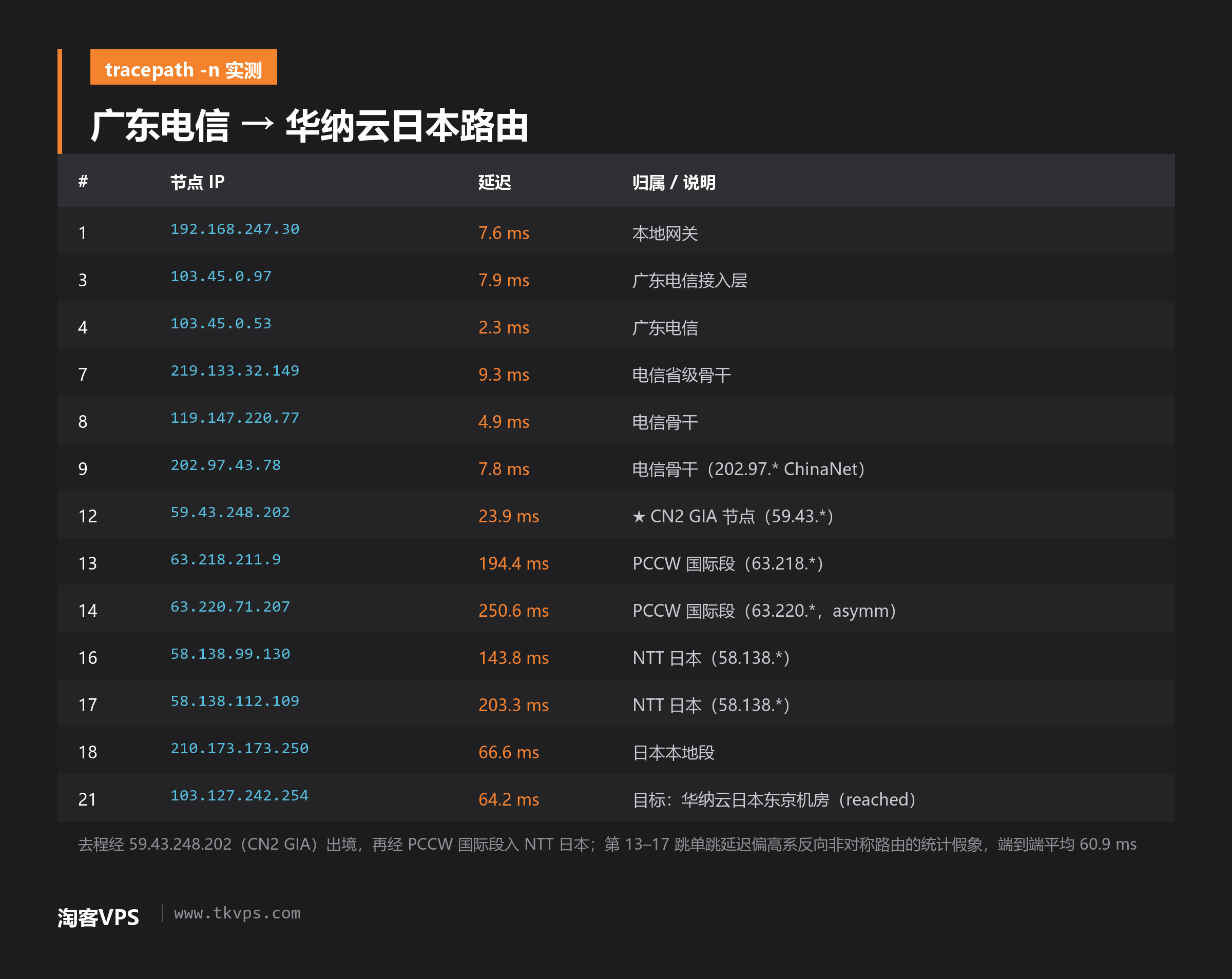Select IP 58.138.99.130
1232x979 pixels.
(x=230, y=654)
